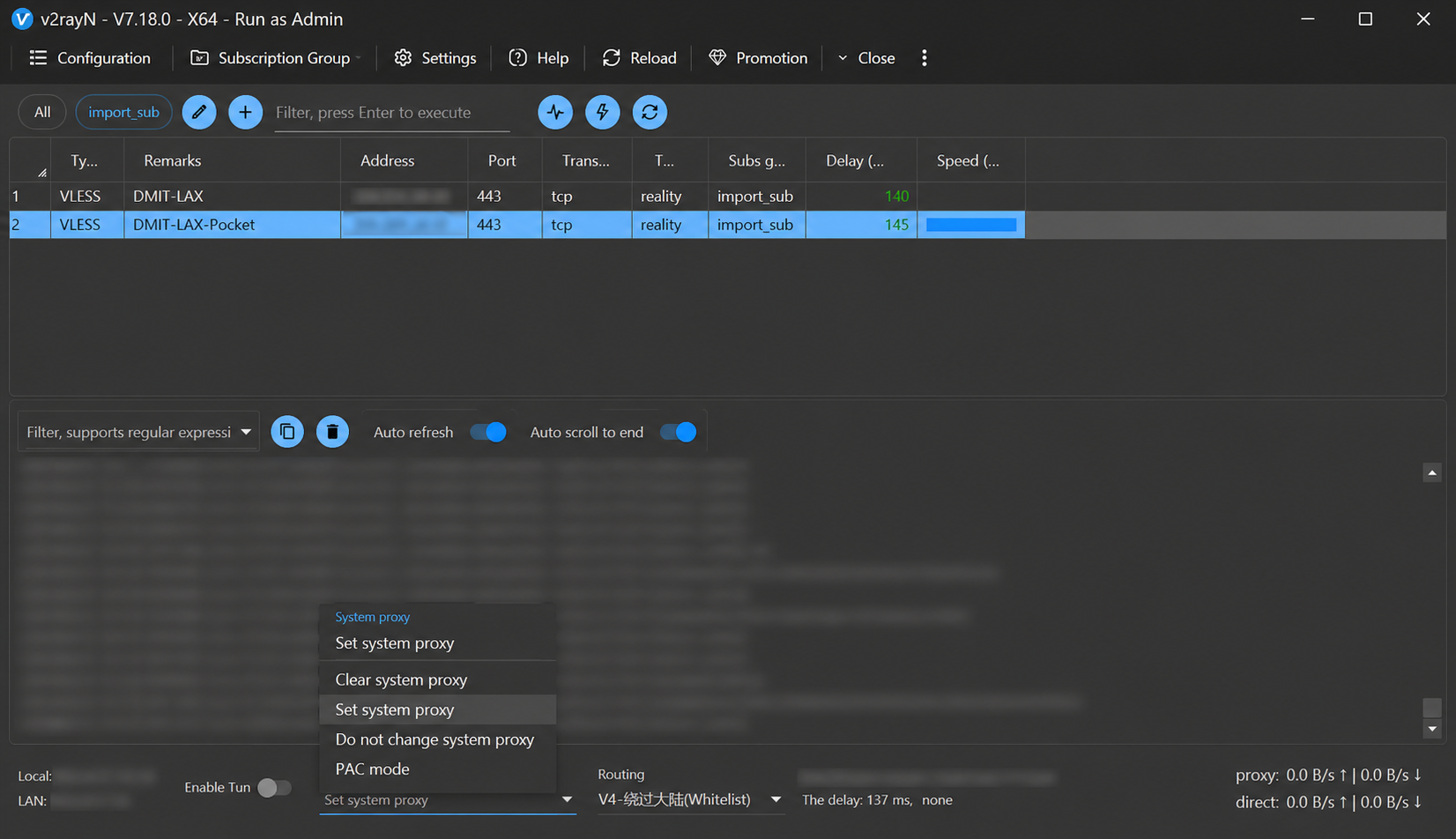Toggle the Auto refresh switch

coord(487,432)
